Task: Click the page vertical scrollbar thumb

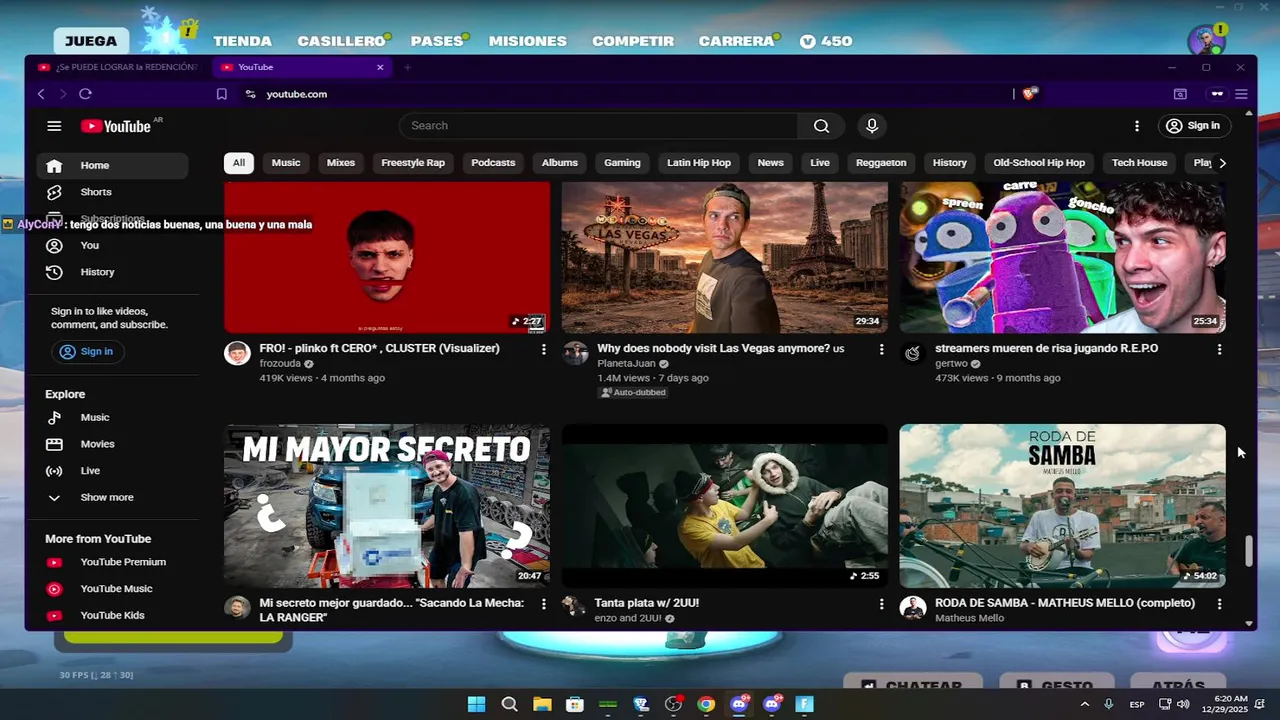Action: (x=1248, y=551)
